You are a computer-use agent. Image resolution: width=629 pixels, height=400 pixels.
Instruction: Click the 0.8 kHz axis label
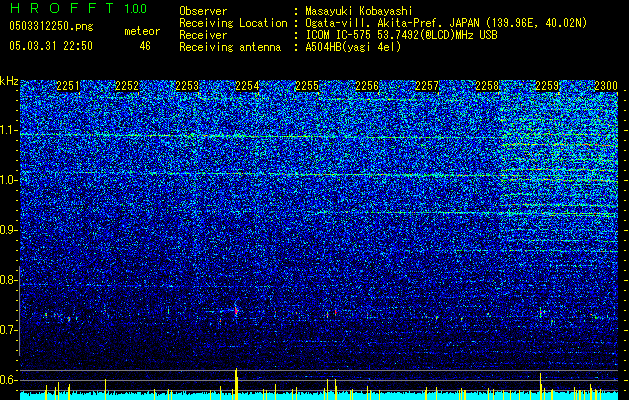pos(8,280)
